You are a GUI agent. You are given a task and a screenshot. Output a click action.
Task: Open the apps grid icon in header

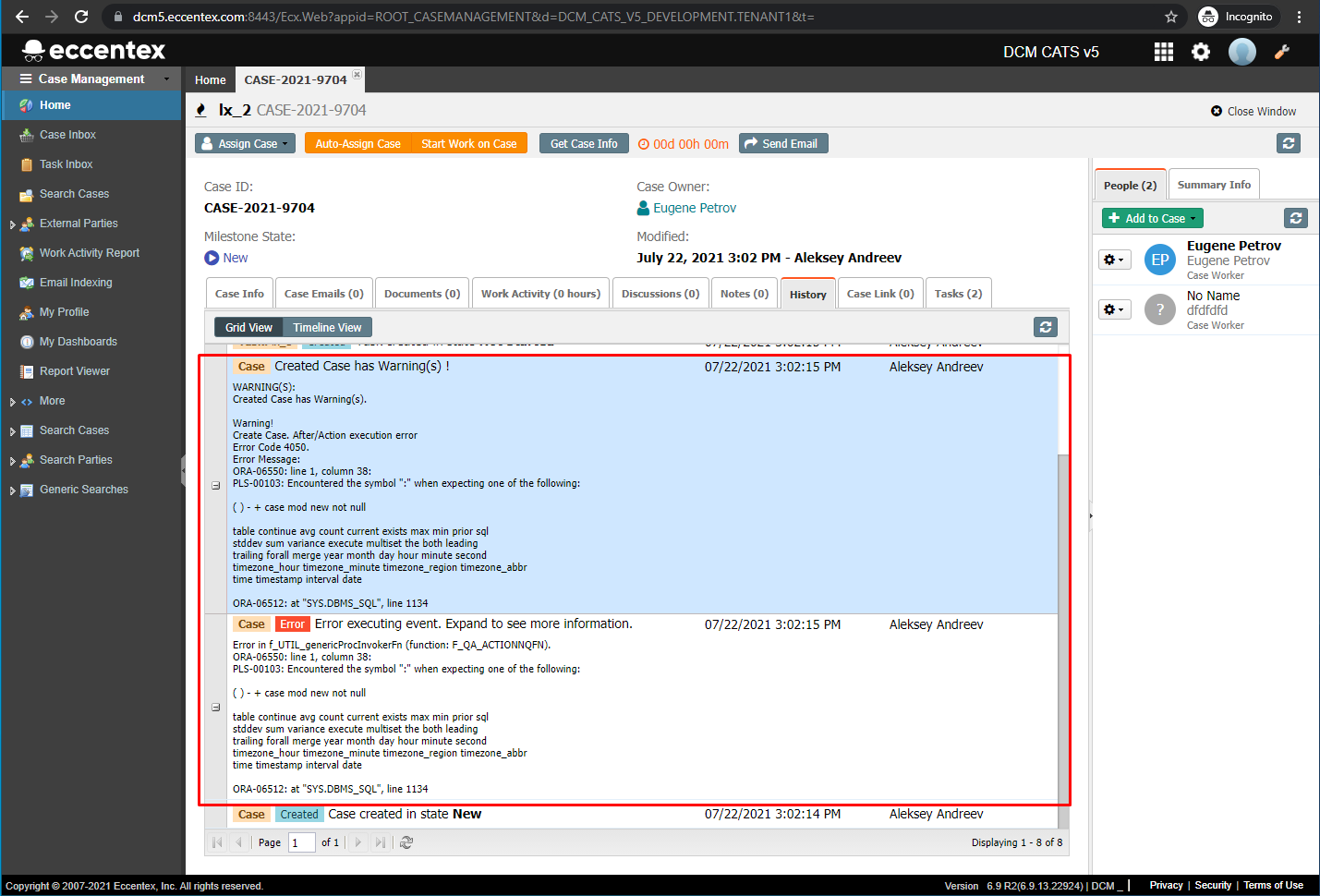point(1164,52)
